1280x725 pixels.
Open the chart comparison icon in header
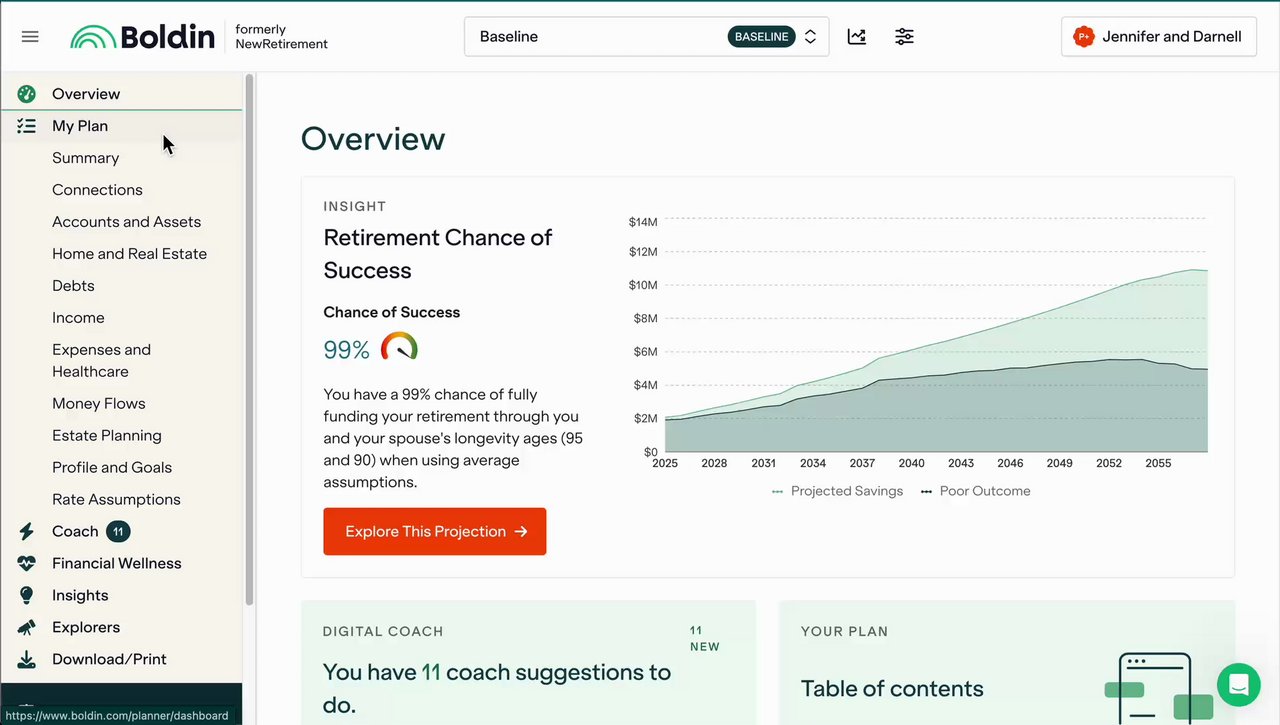(x=857, y=37)
